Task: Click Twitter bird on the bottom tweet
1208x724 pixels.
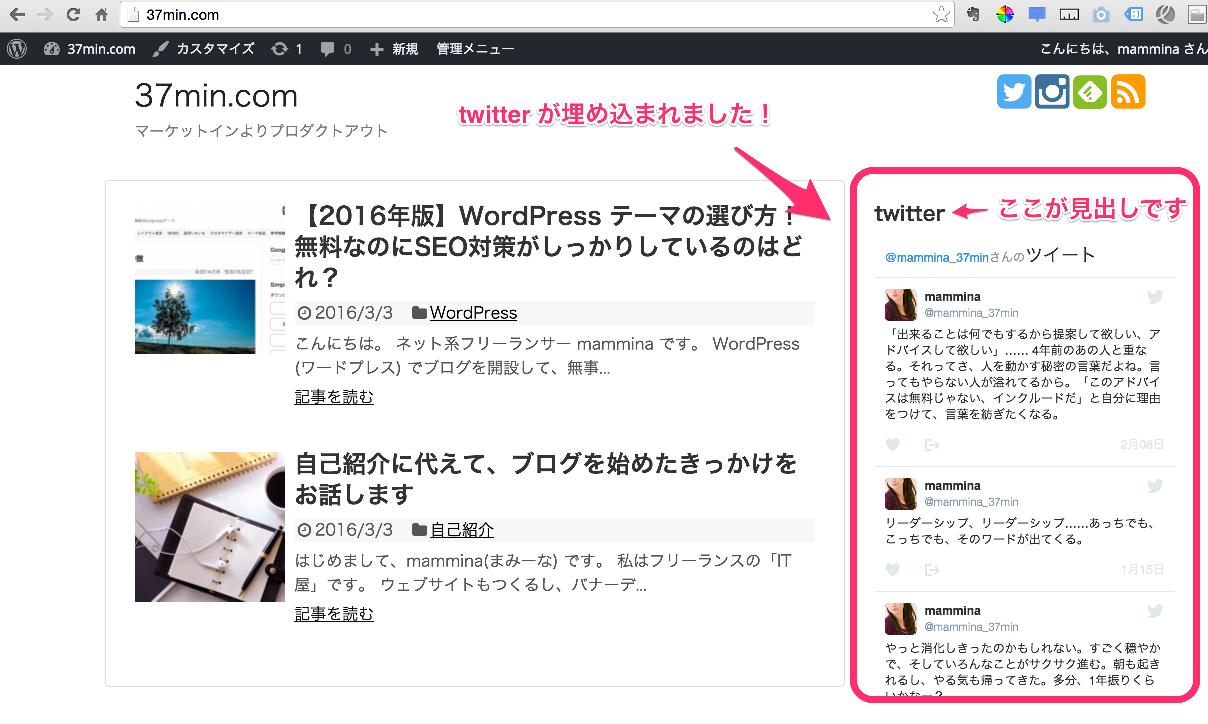Action: click(x=1155, y=610)
